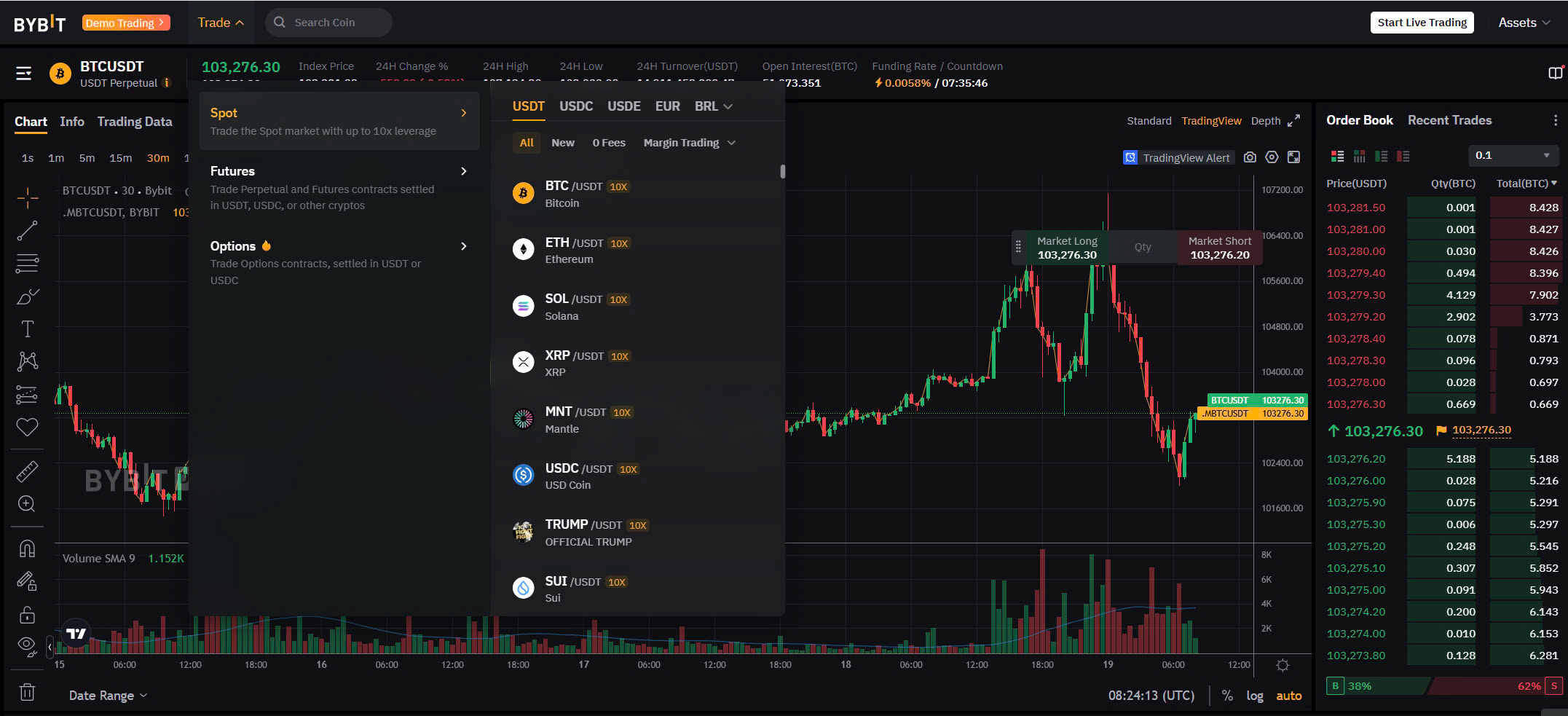Image resolution: width=1568 pixels, height=716 pixels.
Task: Toggle stay in drawing mode
Action: (x=28, y=581)
